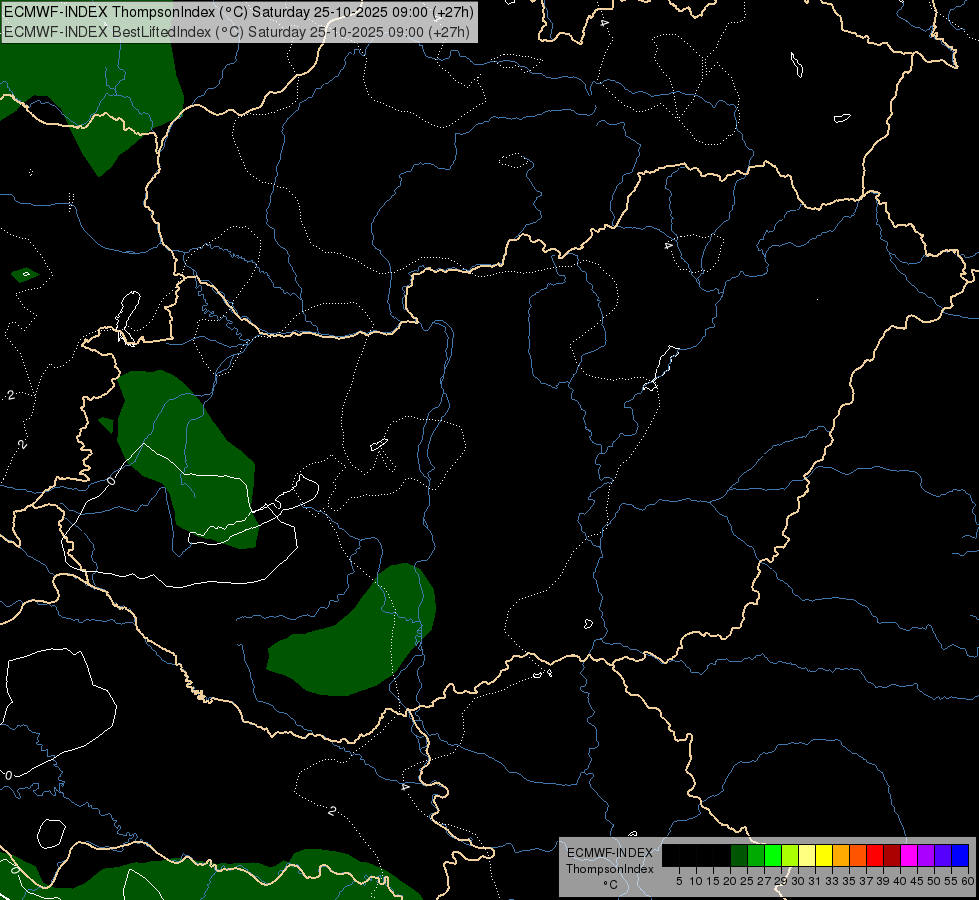Click the ThompsonIndex title line at top
Screen dimensions: 979x900
coord(239,12)
